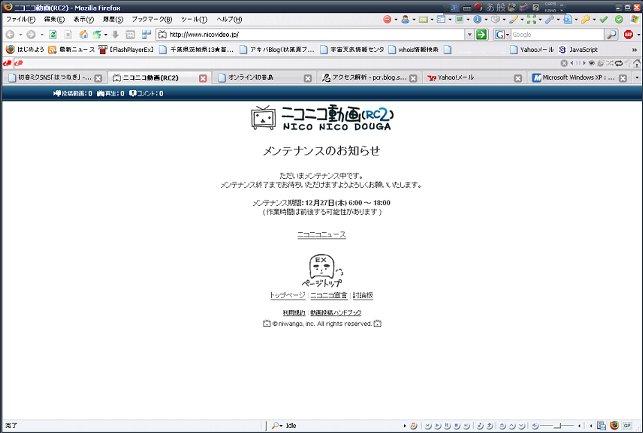Click the Forward navigation arrow button

click(x=31, y=35)
